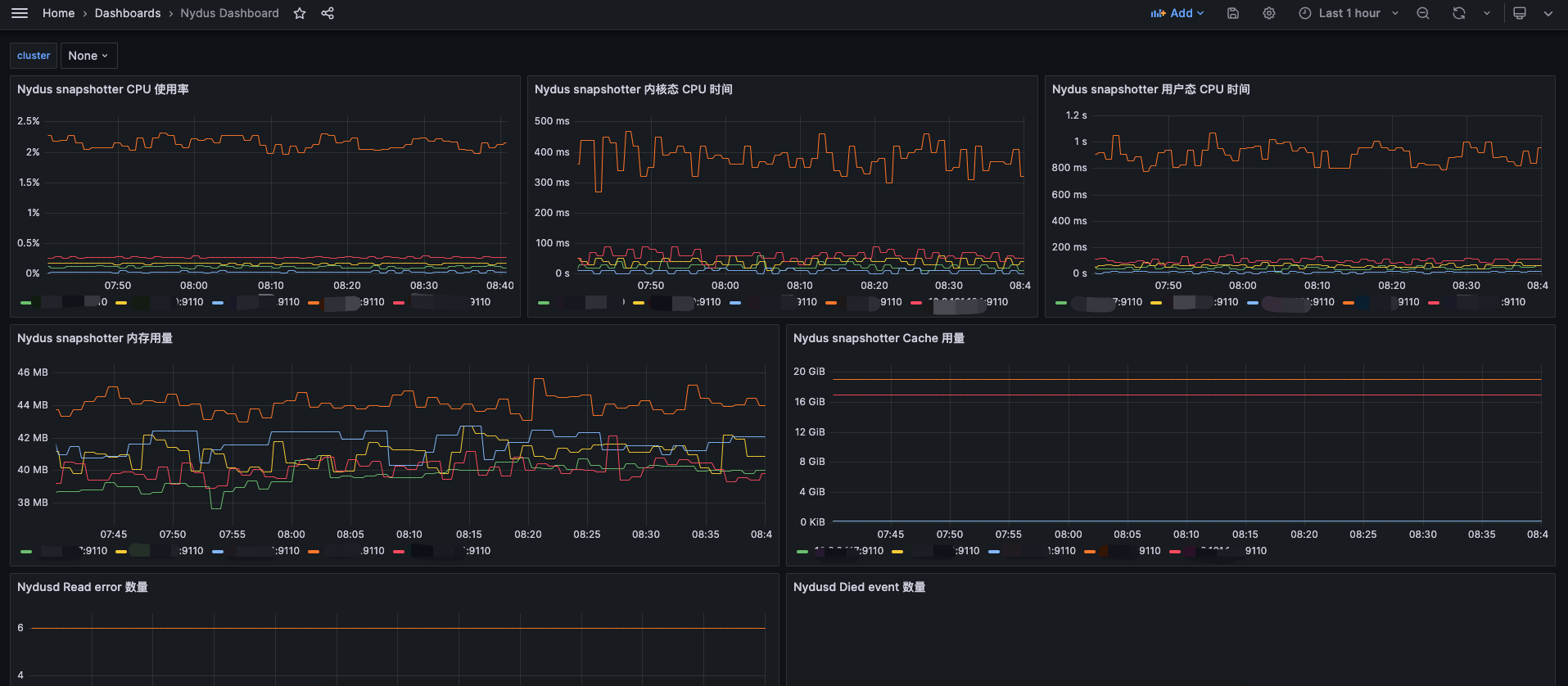The width and height of the screenshot is (1568, 686).
Task: Star the Nydus Dashboard as favorite
Action: tap(300, 13)
